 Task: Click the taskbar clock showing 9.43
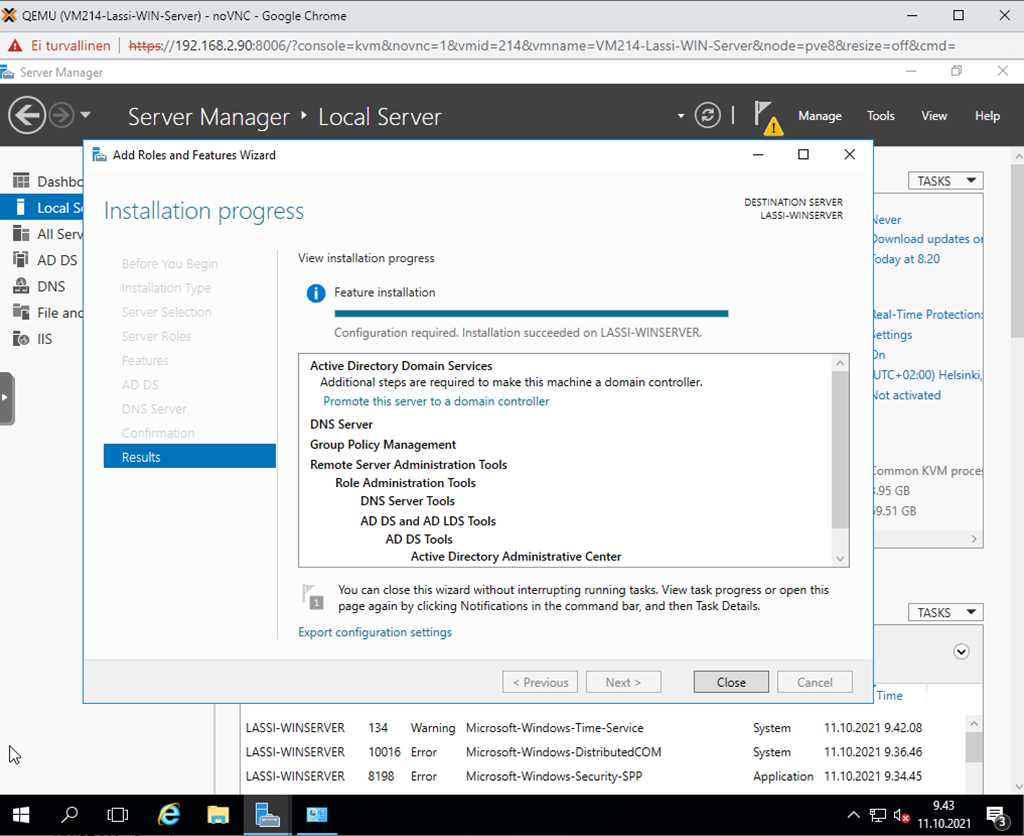944,814
